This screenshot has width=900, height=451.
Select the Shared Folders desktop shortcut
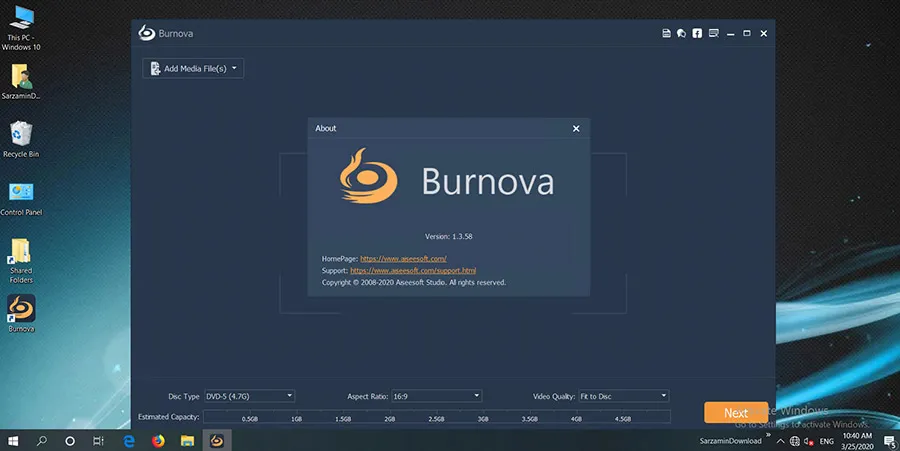(x=21, y=261)
